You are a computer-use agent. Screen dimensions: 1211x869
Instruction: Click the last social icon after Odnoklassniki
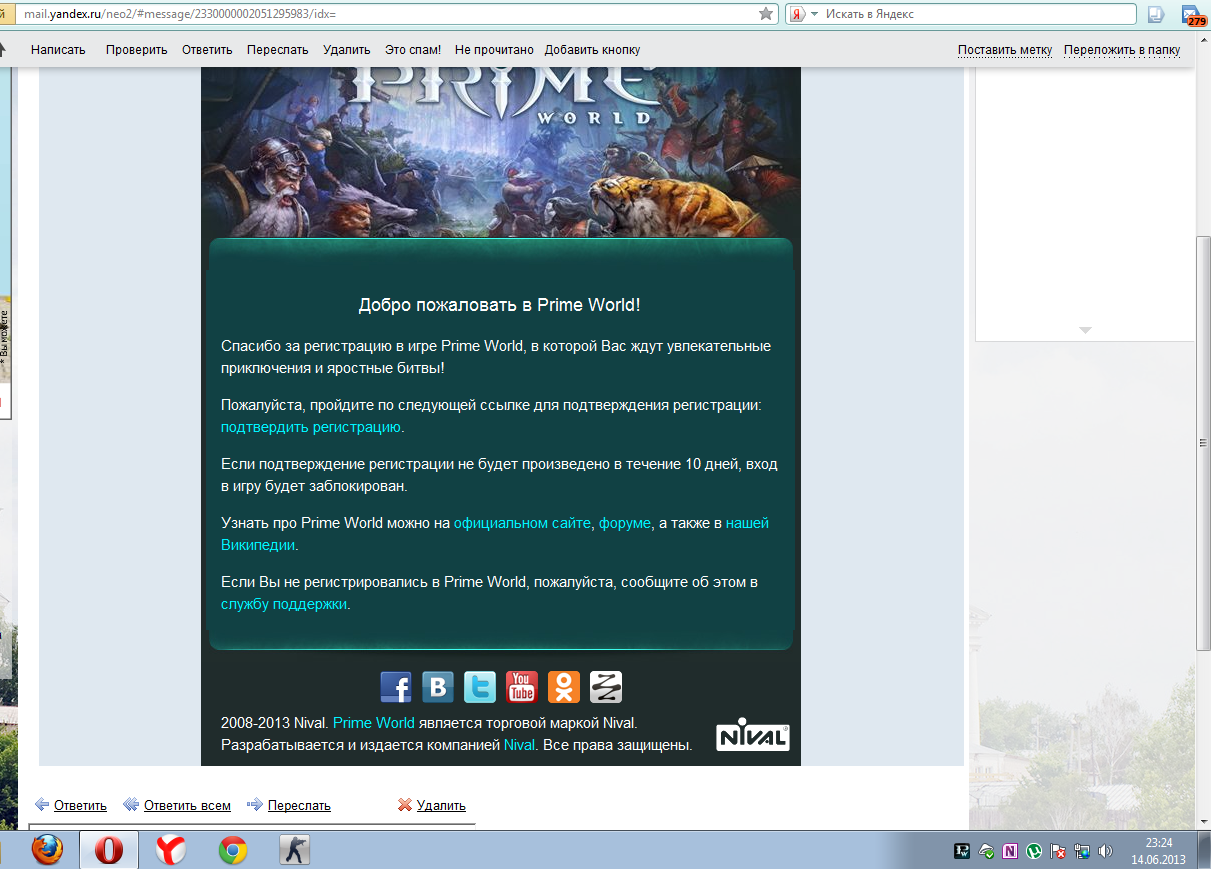coord(606,687)
